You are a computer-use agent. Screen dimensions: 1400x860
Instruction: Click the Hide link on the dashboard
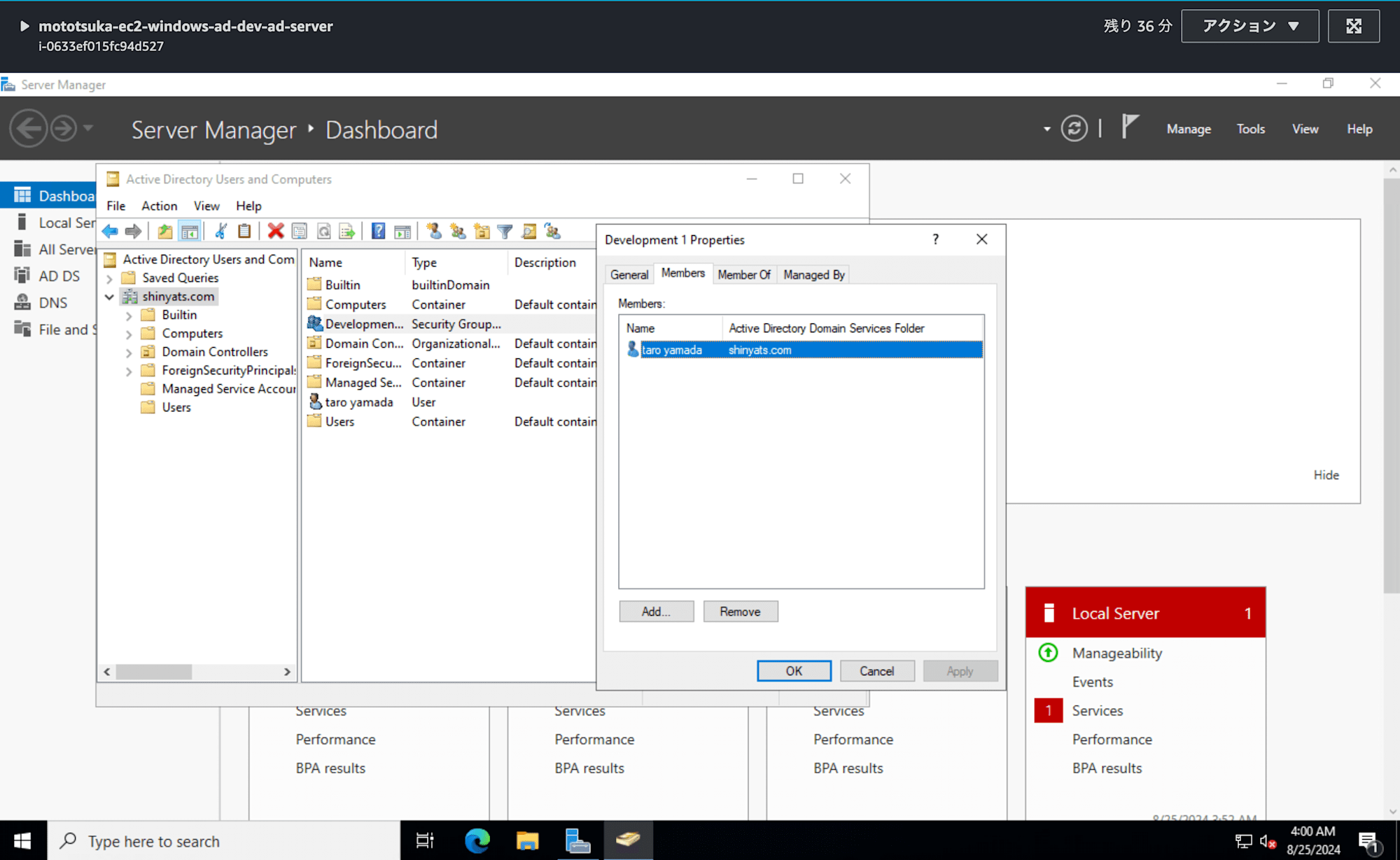pos(1326,475)
